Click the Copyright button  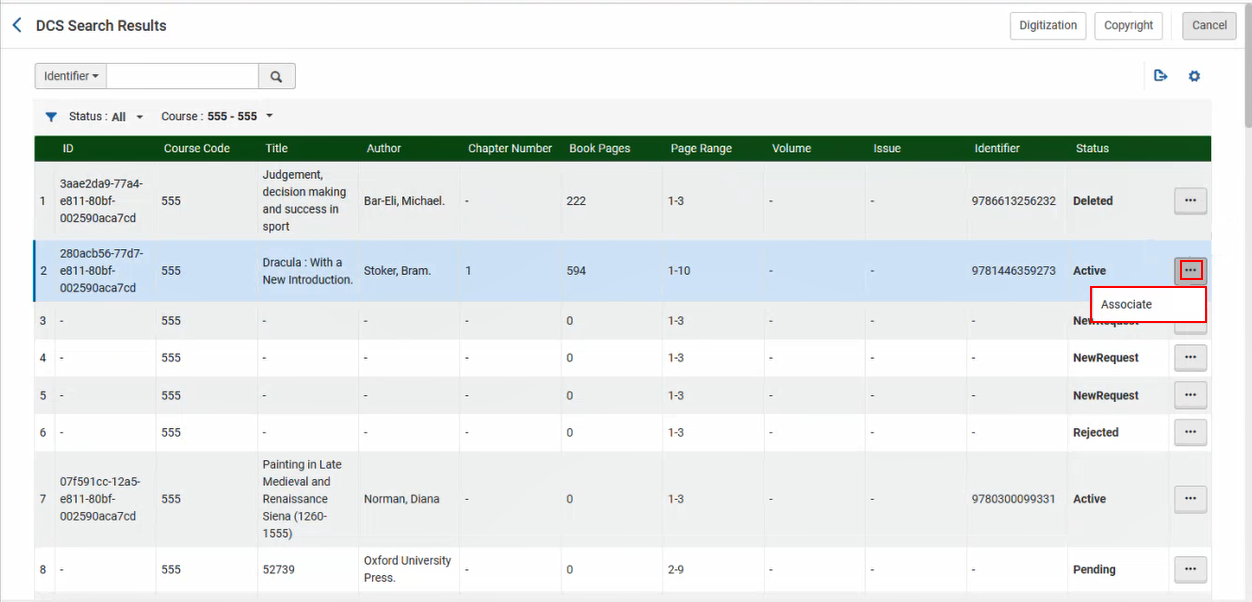pos(1128,25)
